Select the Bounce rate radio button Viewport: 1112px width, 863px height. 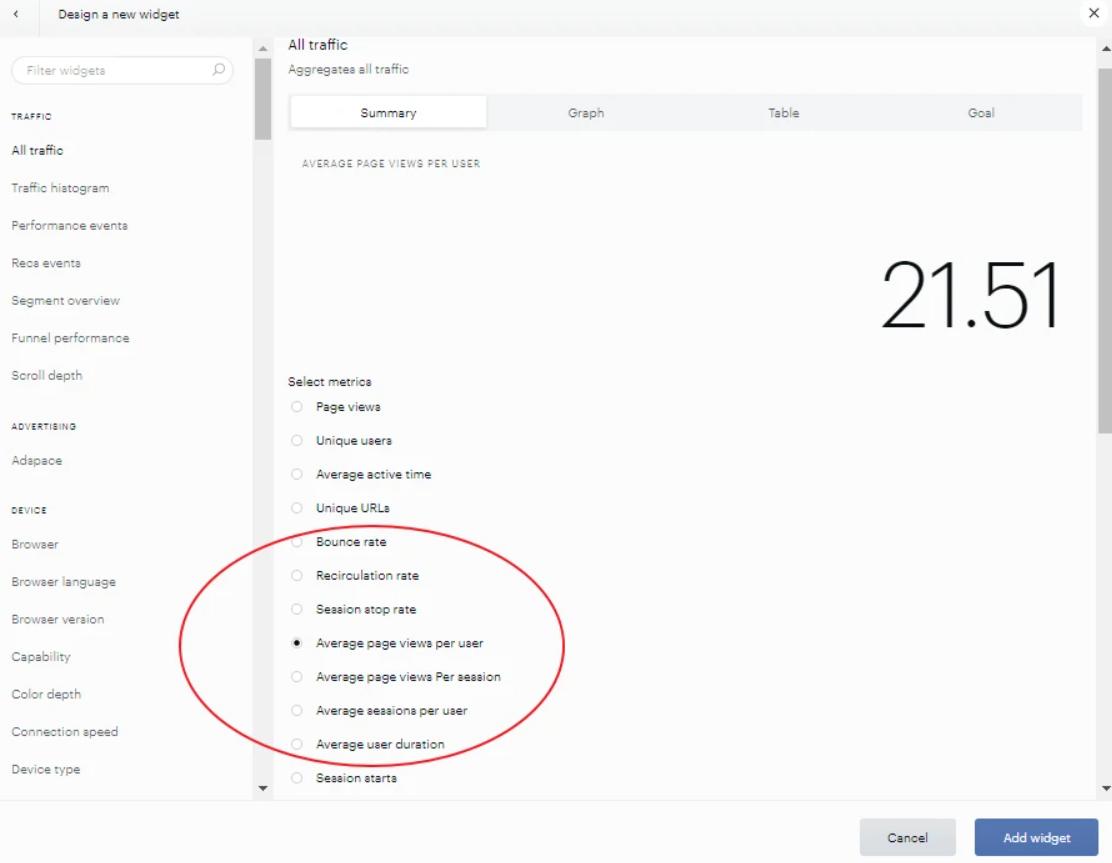point(297,542)
